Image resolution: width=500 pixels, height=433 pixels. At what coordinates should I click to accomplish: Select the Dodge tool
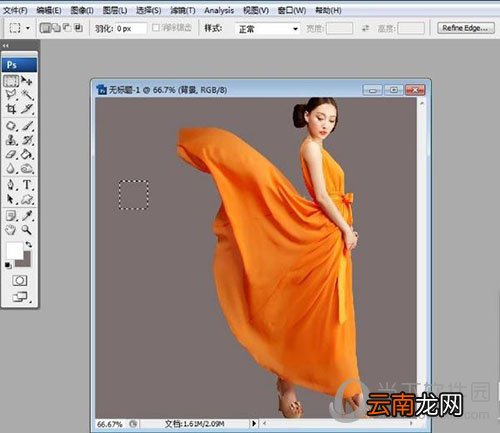pos(27,169)
